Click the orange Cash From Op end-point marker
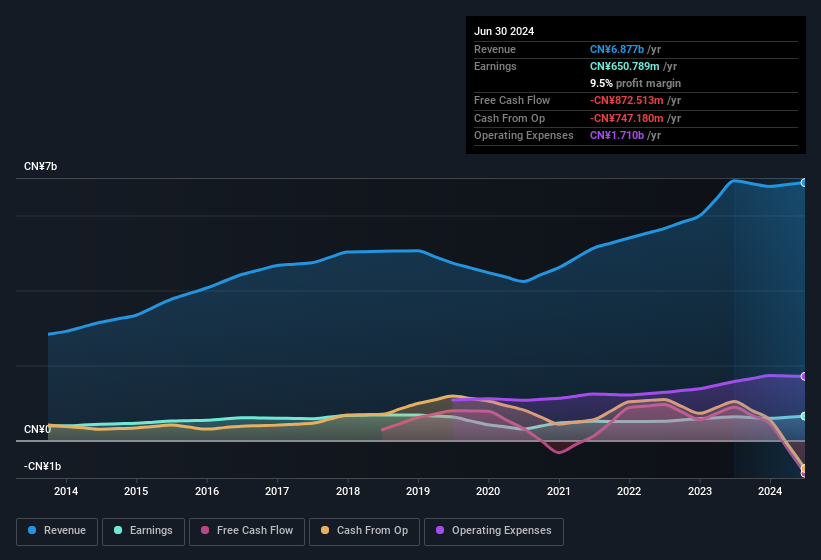Screen dimensions: 821x560 [x=804, y=468]
